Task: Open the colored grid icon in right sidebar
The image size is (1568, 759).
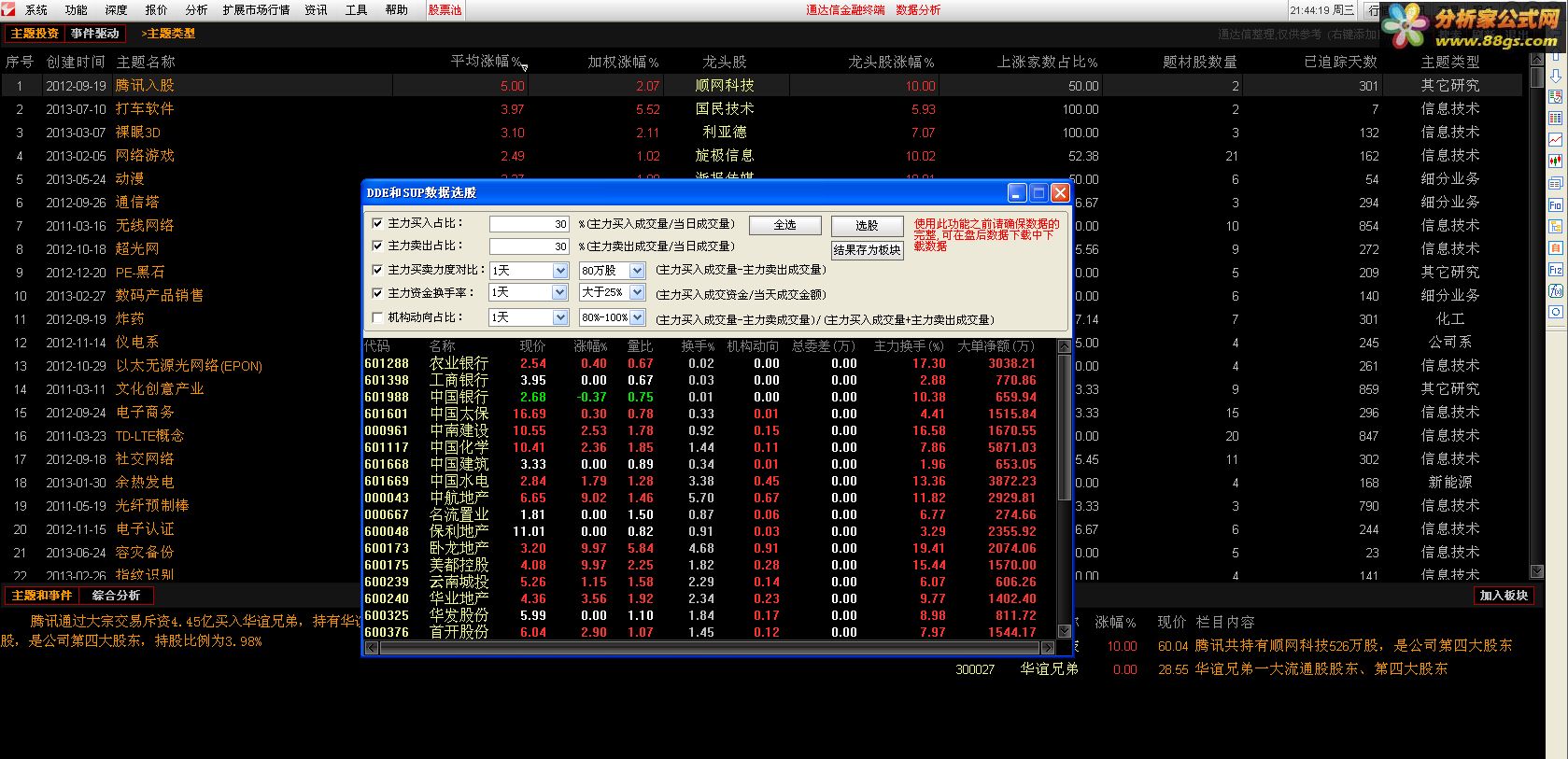Action: [1555, 119]
